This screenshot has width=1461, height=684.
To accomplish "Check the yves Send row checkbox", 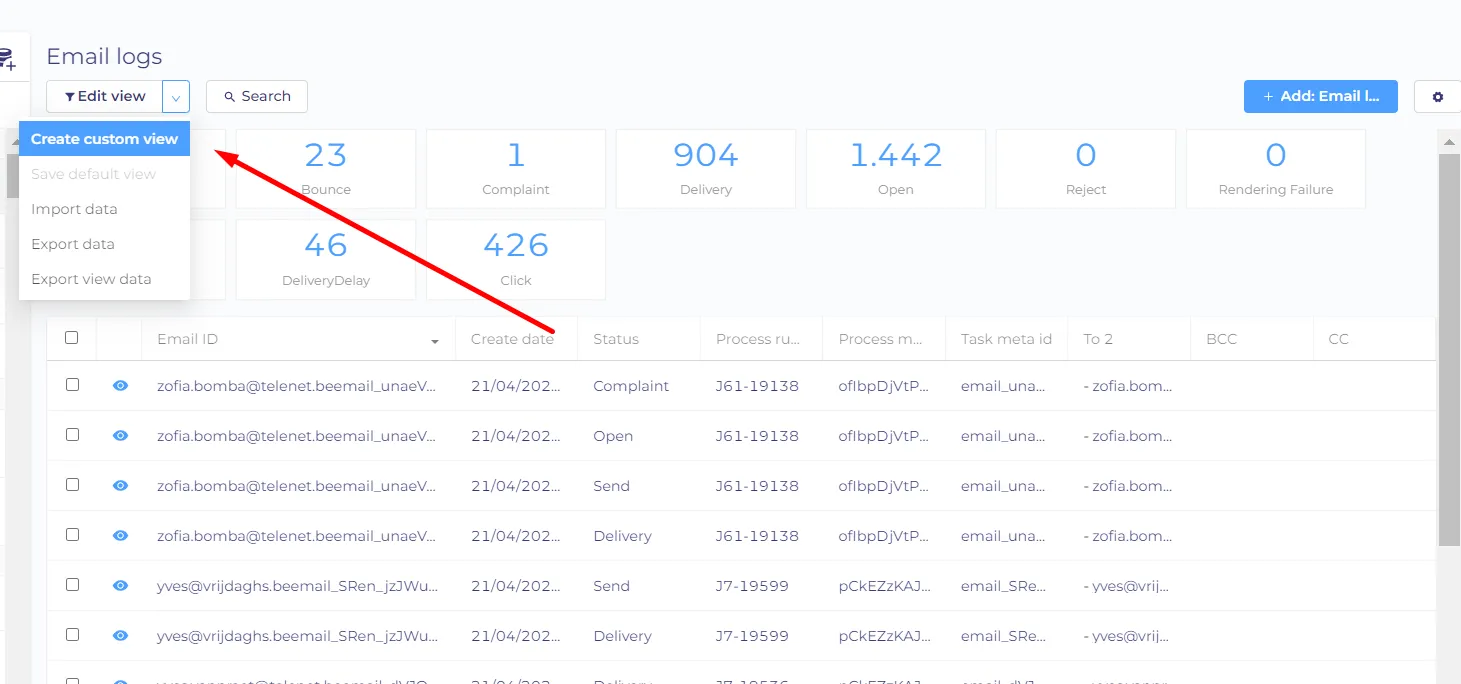I will 72,584.
